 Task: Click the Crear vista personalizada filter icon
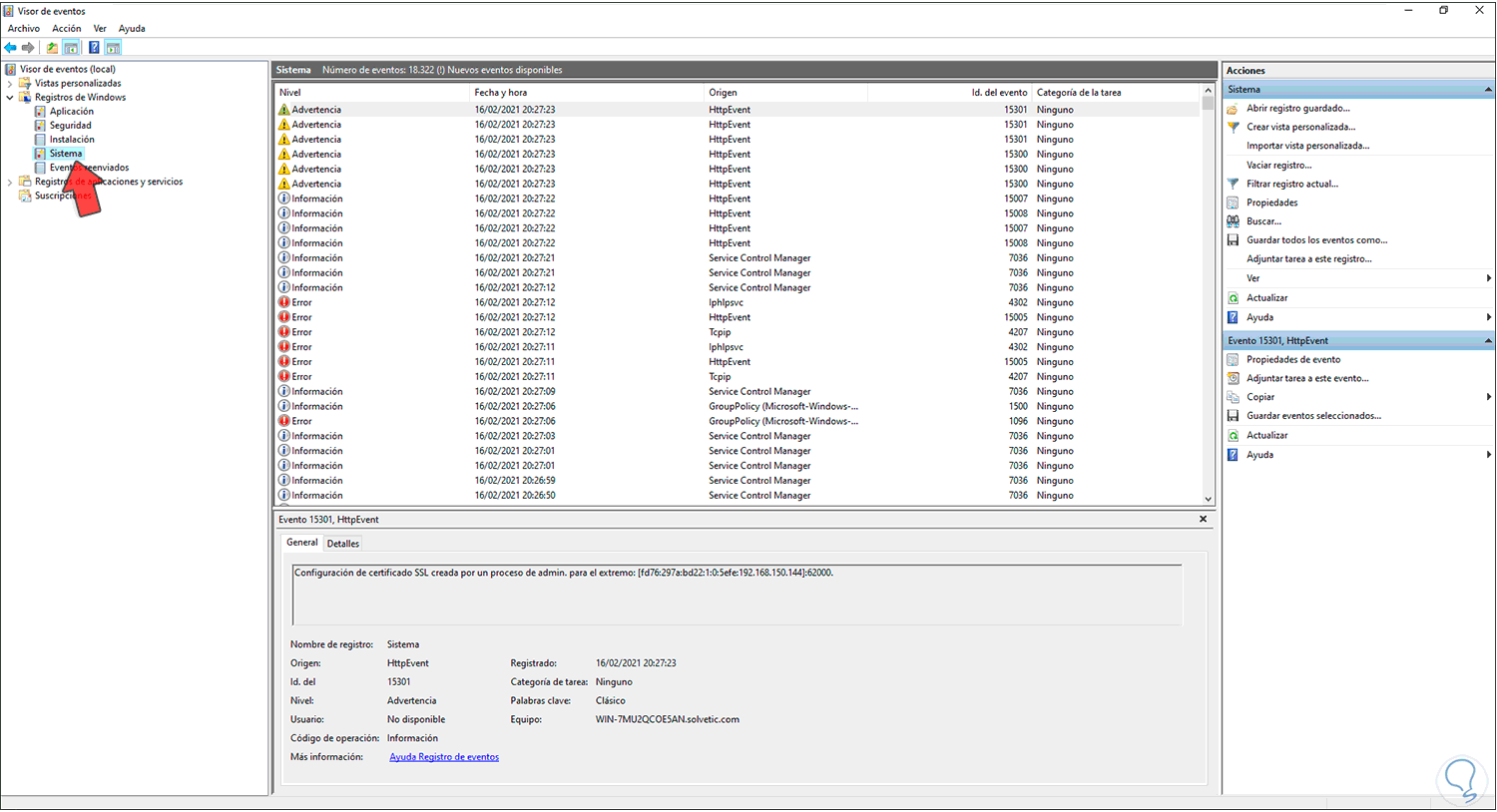(1234, 127)
